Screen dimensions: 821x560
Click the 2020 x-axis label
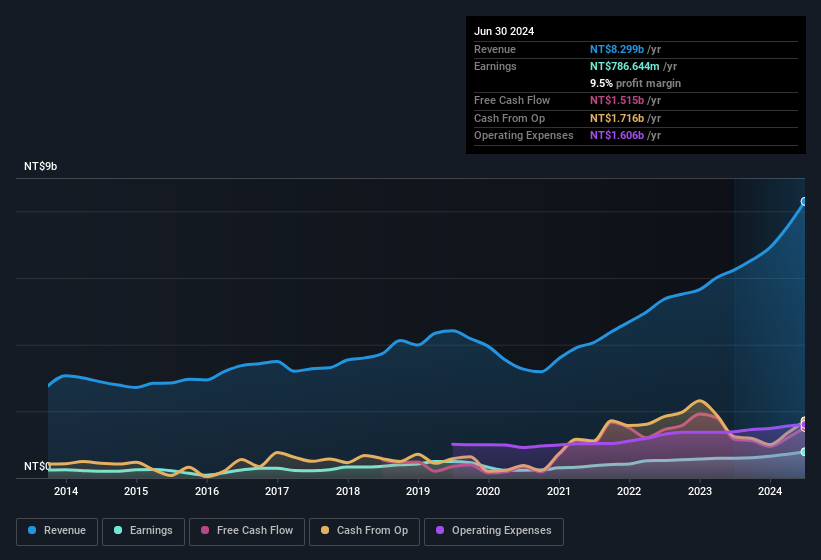coord(488,491)
